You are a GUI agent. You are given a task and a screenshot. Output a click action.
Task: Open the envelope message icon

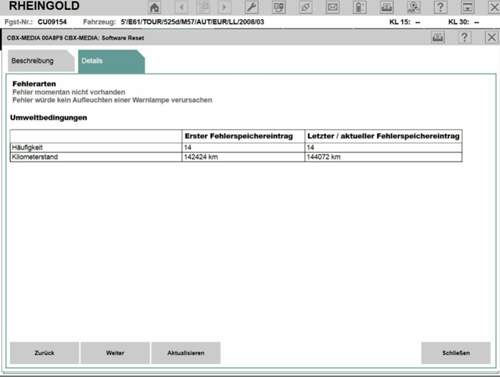[332, 7]
